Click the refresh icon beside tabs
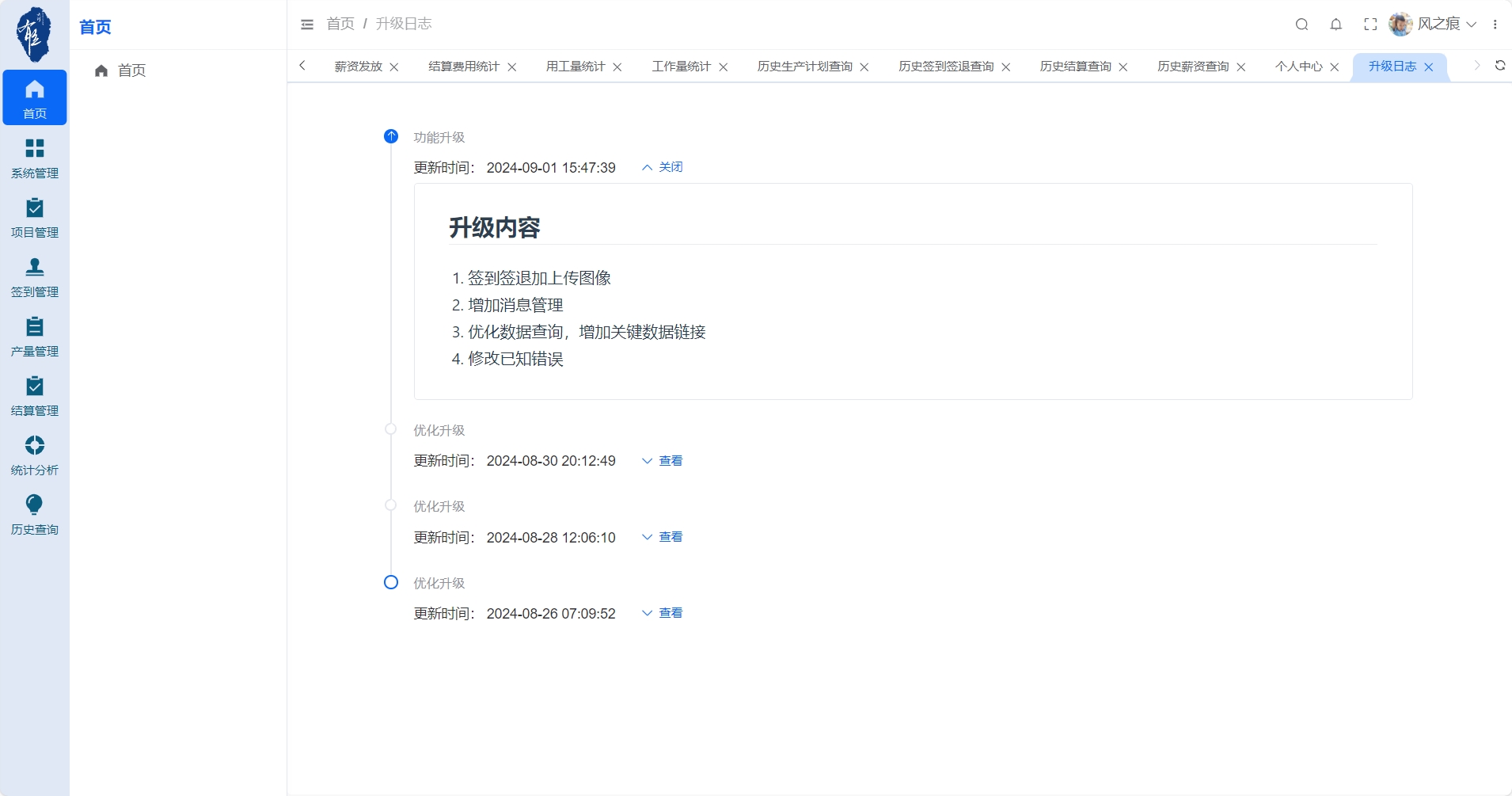Viewport: 1512px width, 796px height. click(x=1500, y=66)
